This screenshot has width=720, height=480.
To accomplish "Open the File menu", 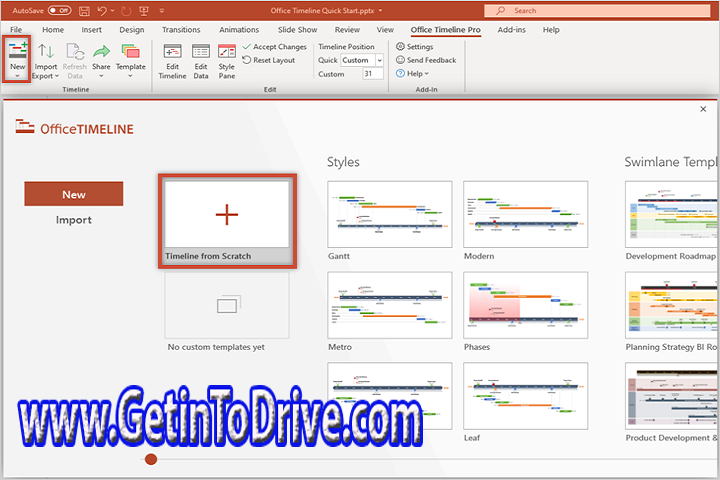I will pyautogui.click(x=16, y=30).
